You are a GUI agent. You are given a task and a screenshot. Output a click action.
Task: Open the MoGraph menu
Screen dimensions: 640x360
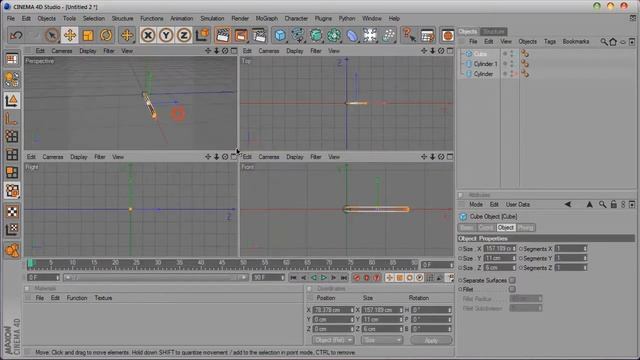tap(267, 18)
